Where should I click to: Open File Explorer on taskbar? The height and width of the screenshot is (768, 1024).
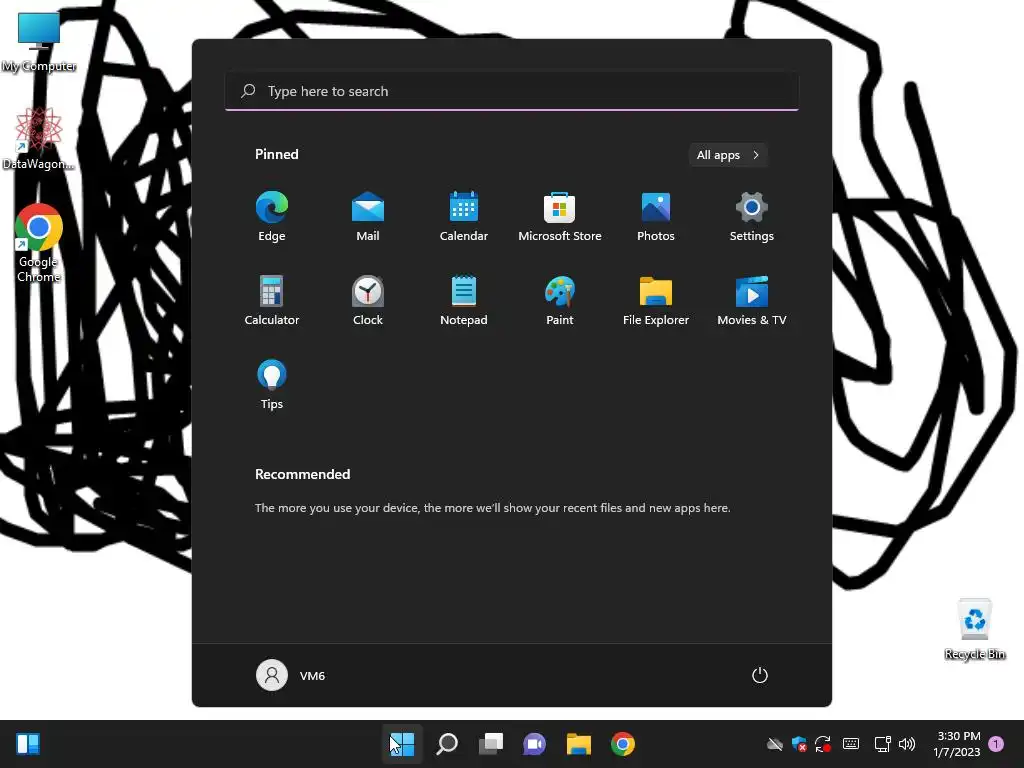point(579,744)
